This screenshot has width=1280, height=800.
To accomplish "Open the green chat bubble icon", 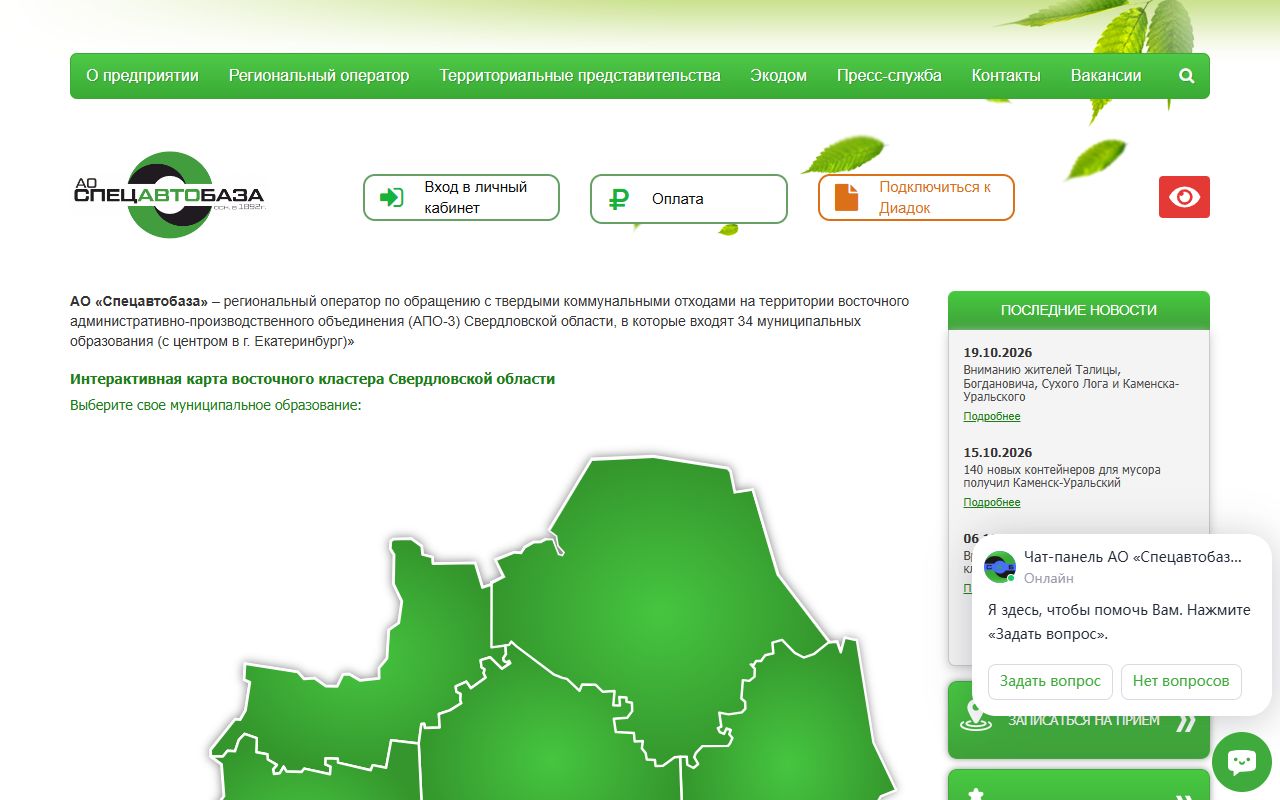I will click(x=1242, y=762).
